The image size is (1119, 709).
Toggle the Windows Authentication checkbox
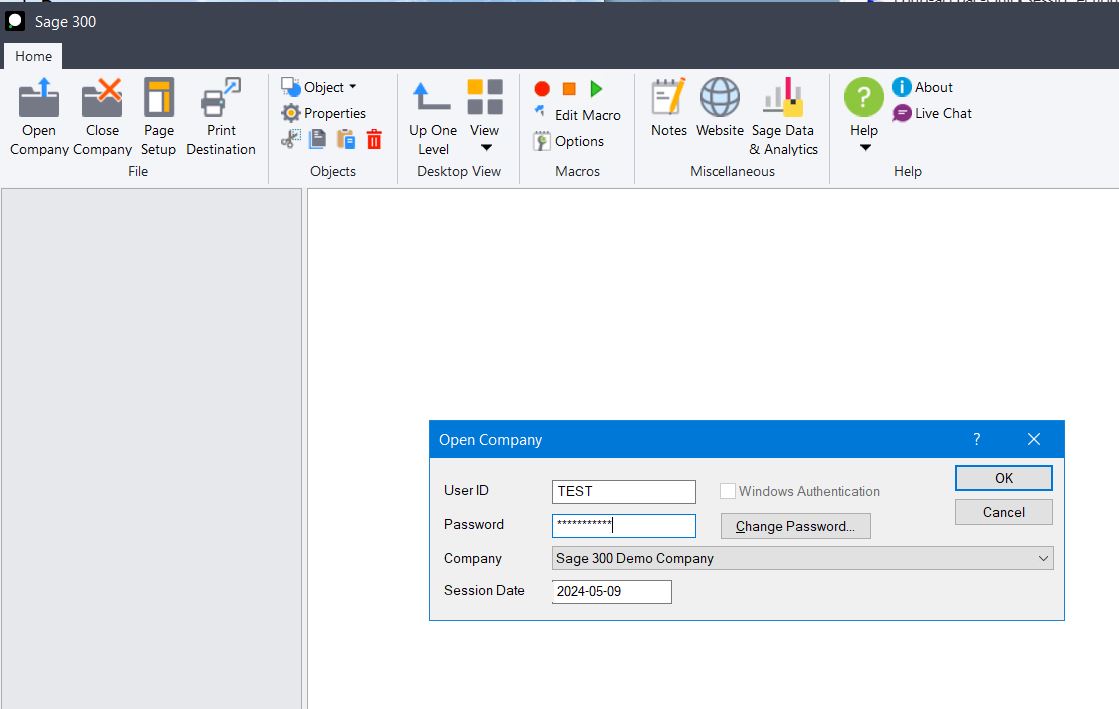pyautogui.click(x=728, y=491)
